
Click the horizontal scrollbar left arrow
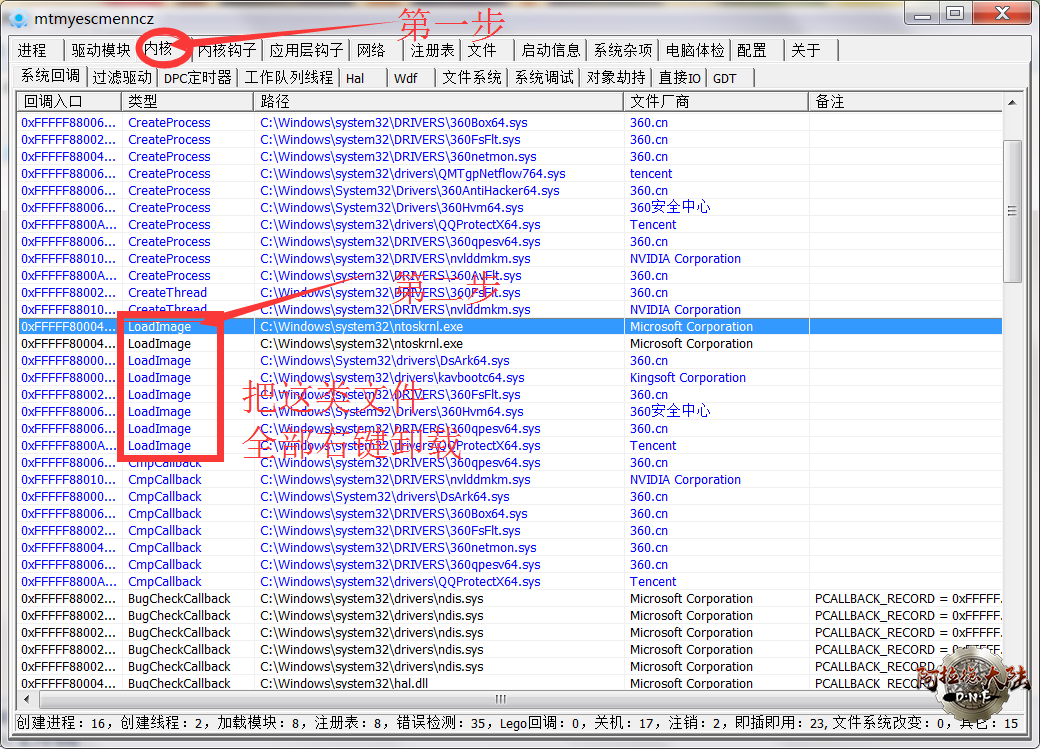click(x=25, y=700)
